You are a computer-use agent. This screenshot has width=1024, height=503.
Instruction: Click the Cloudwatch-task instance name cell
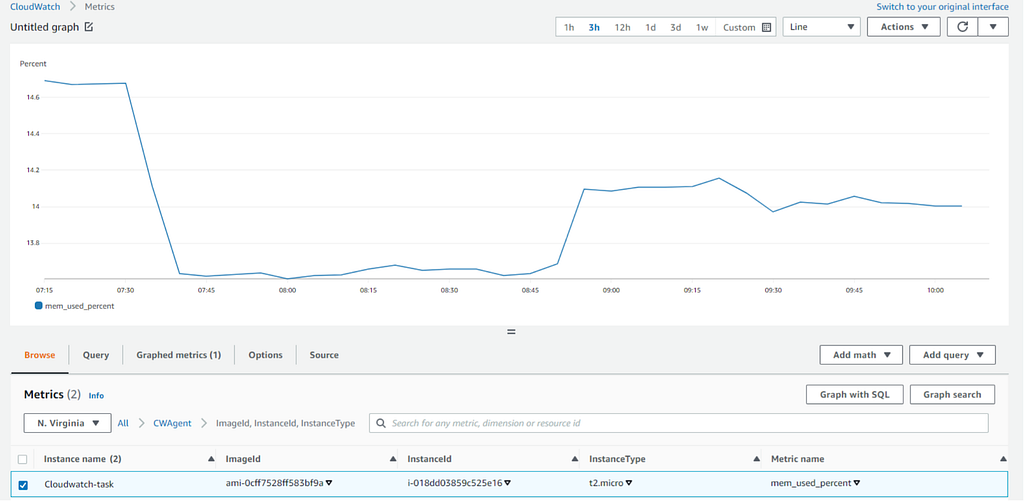tap(81, 484)
